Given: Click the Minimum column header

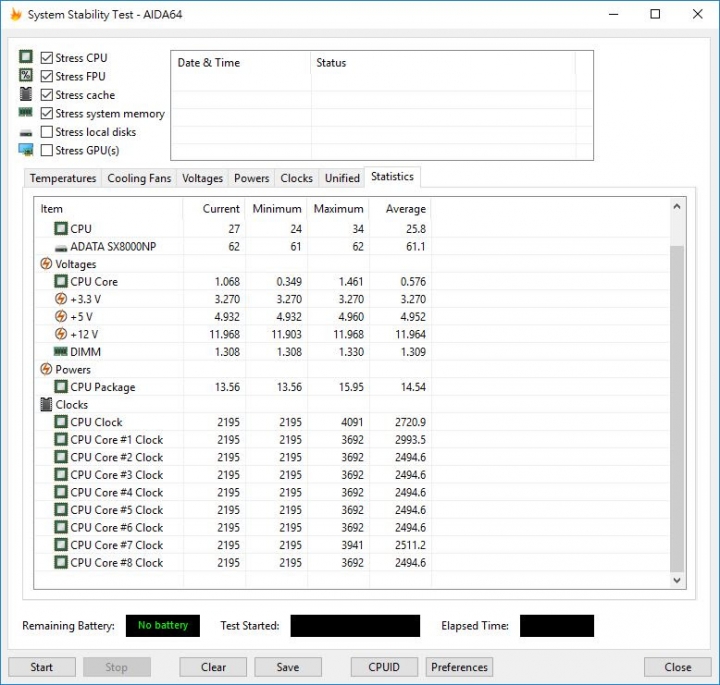Looking at the screenshot, I should [276, 209].
